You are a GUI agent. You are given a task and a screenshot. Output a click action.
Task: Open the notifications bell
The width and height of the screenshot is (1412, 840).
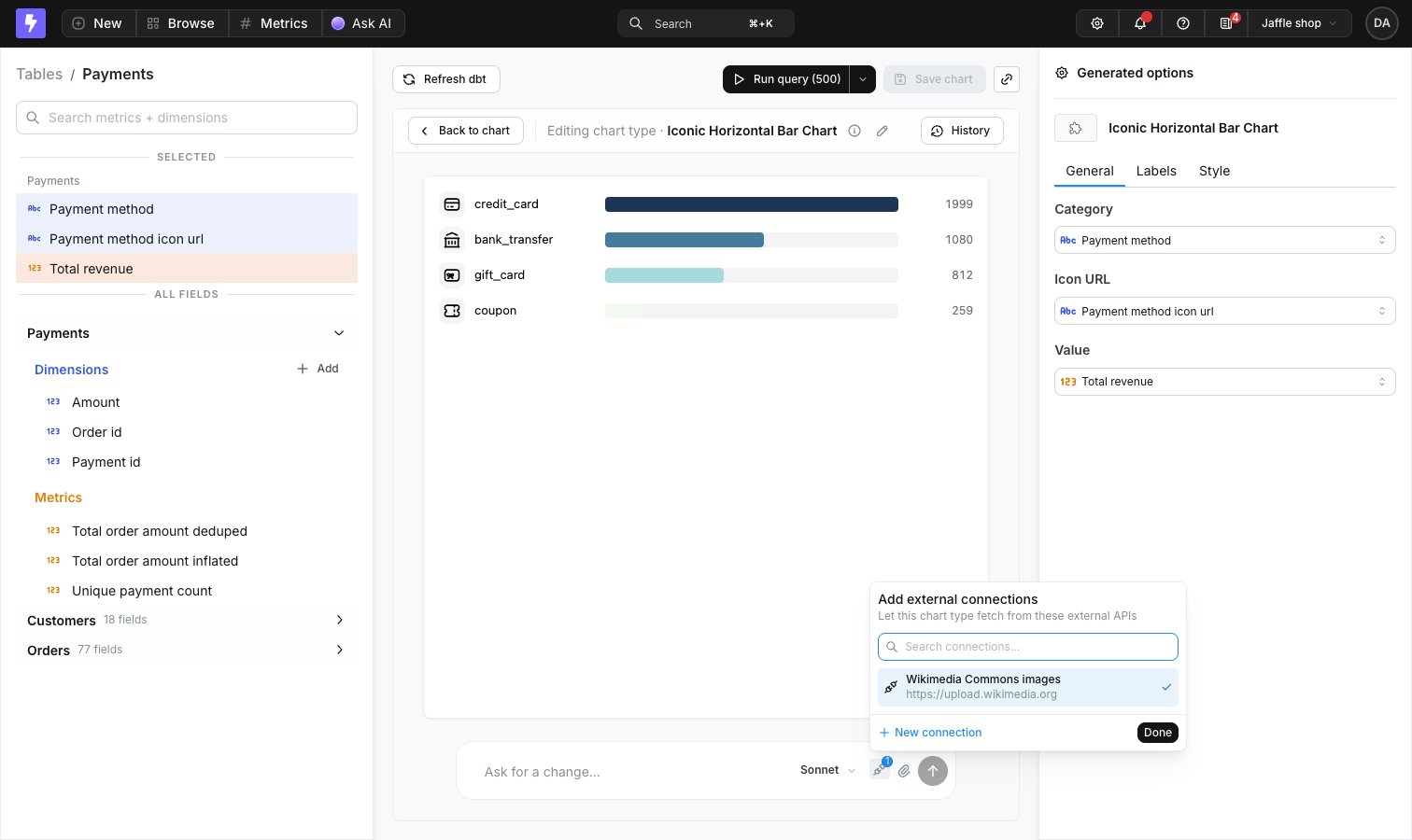tap(1140, 23)
